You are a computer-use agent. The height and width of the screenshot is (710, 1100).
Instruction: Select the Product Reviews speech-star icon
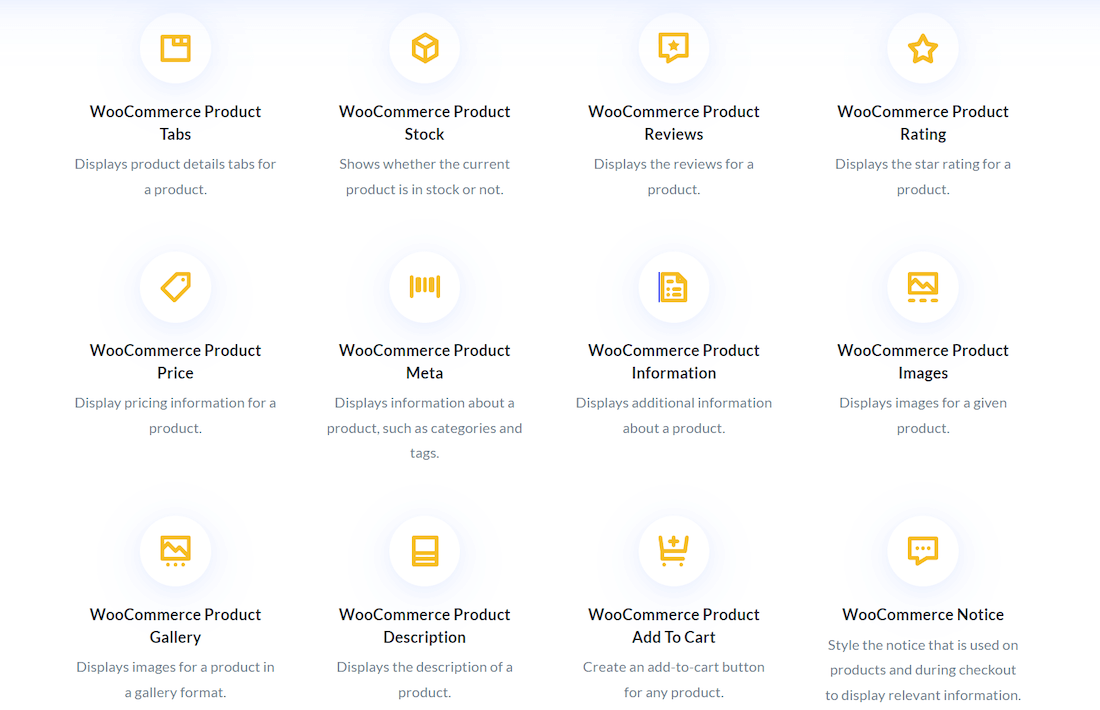point(673,48)
